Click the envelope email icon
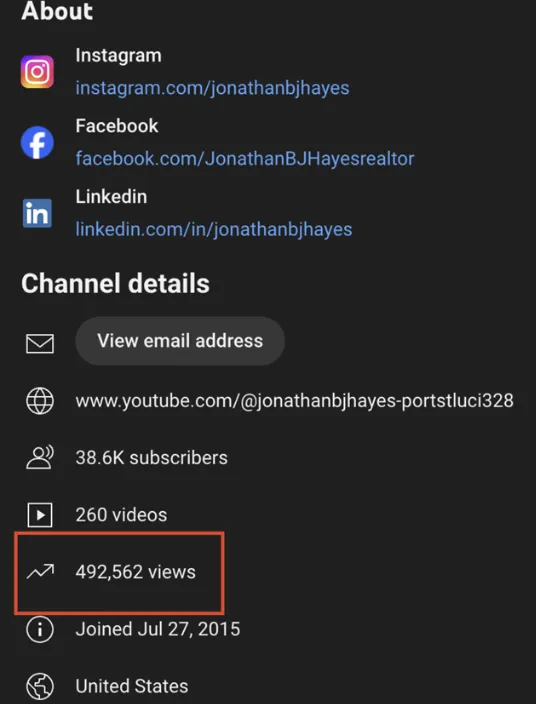 coord(40,343)
